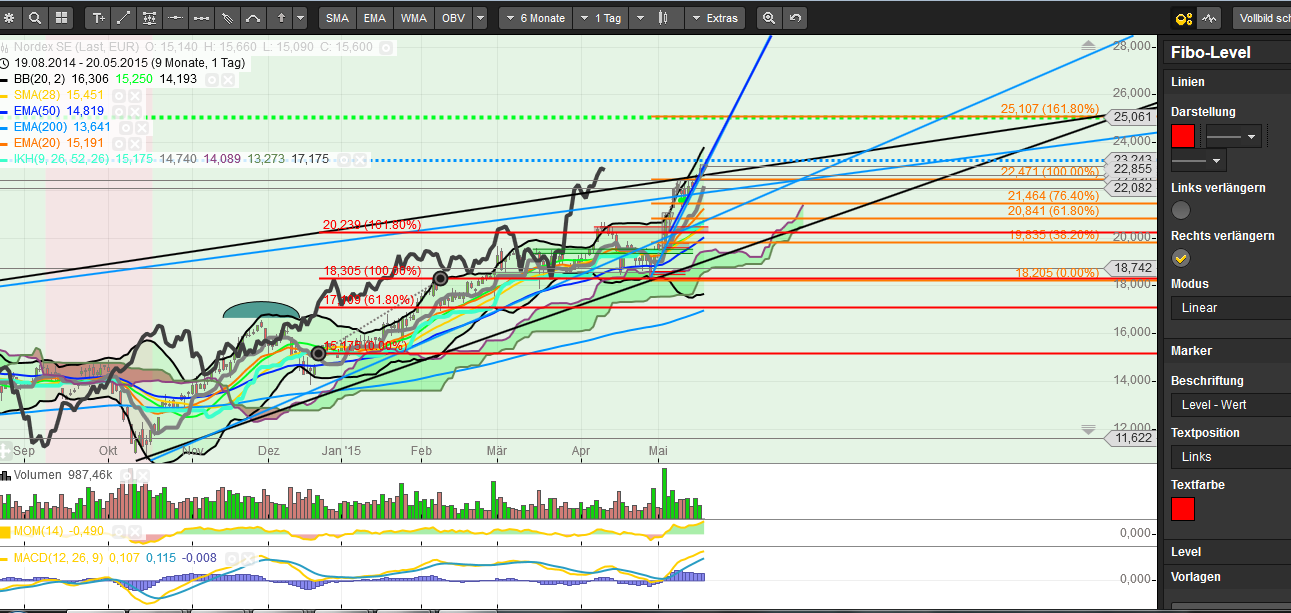Image resolution: width=1291 pixels, height=613 pixels.
Task: Open the Modus Linear dropdown
Action: (1231, 307)
